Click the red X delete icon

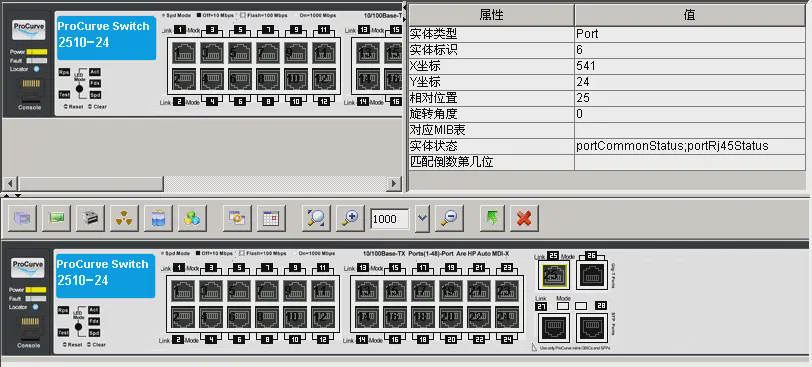524,218
